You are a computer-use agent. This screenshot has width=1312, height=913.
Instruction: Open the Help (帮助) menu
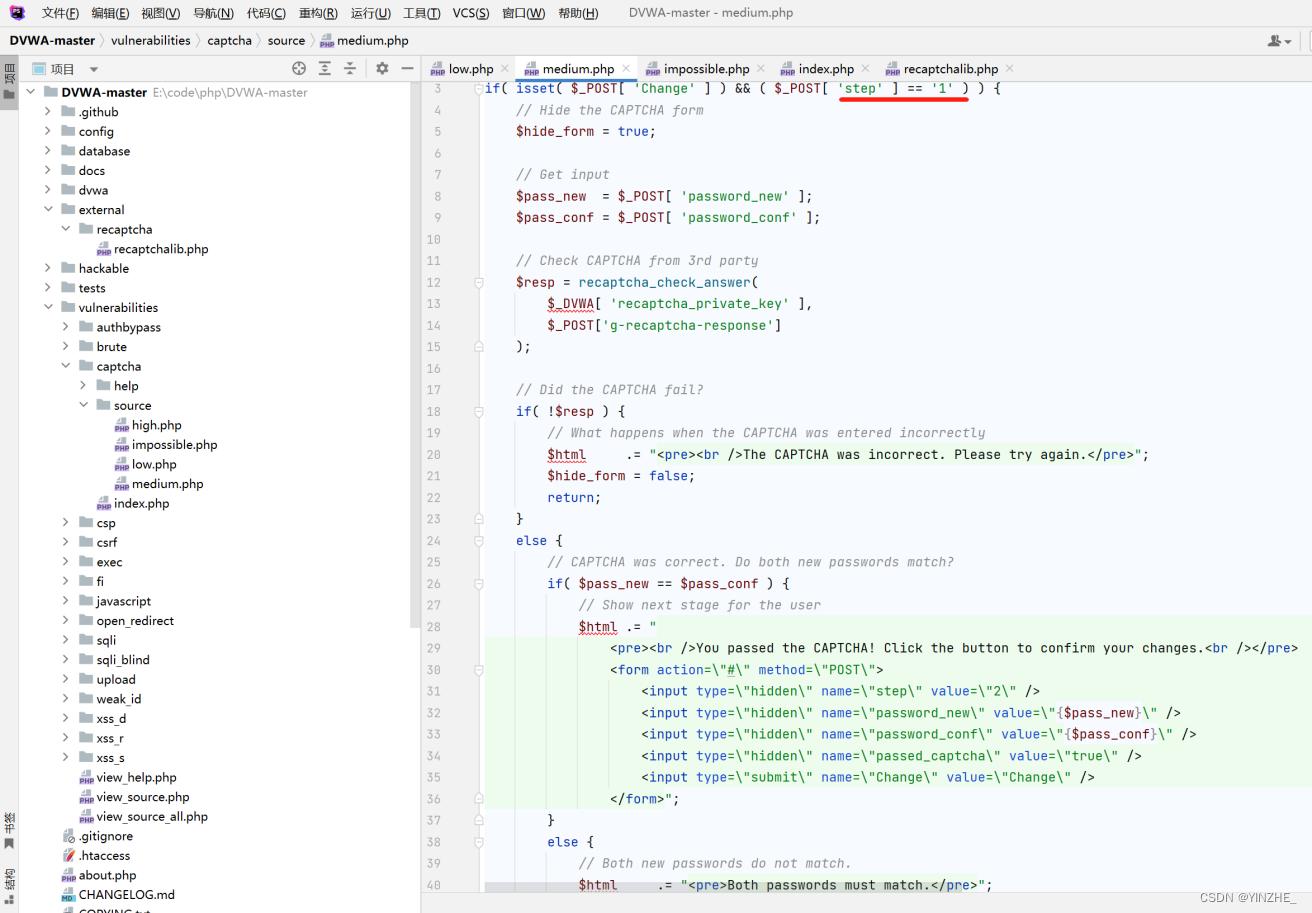pos(578,13)
